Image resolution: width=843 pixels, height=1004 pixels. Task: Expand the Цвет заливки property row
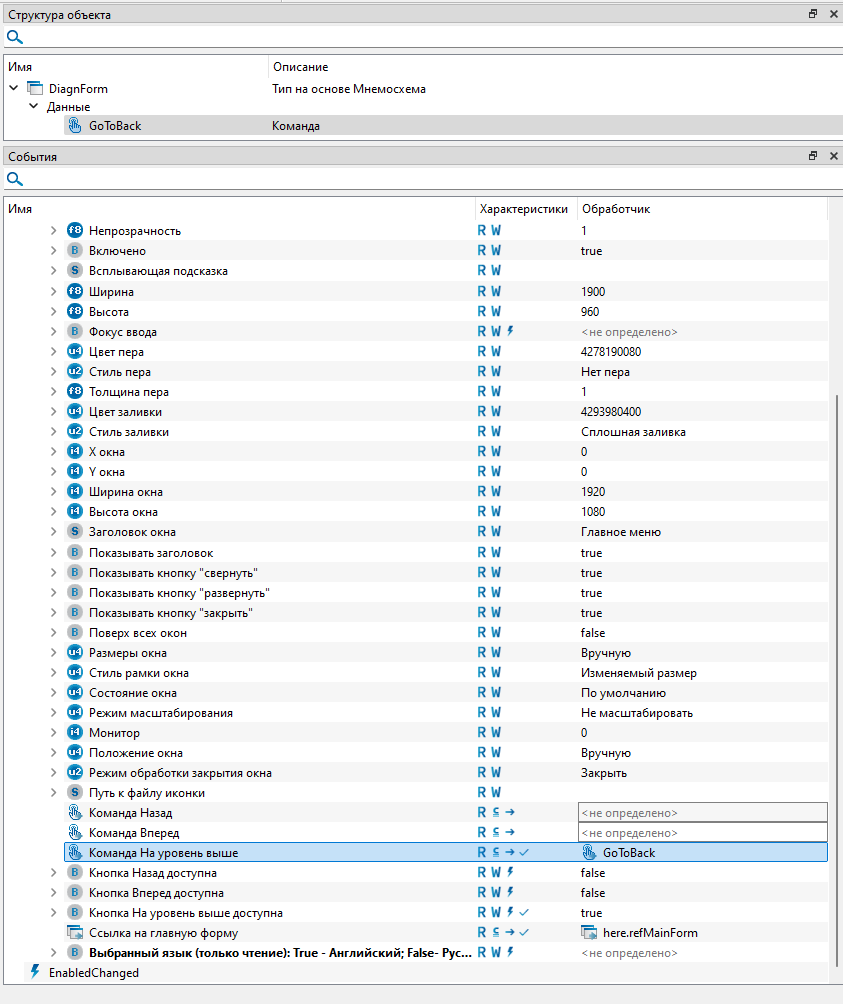click(x=54, y=412)
